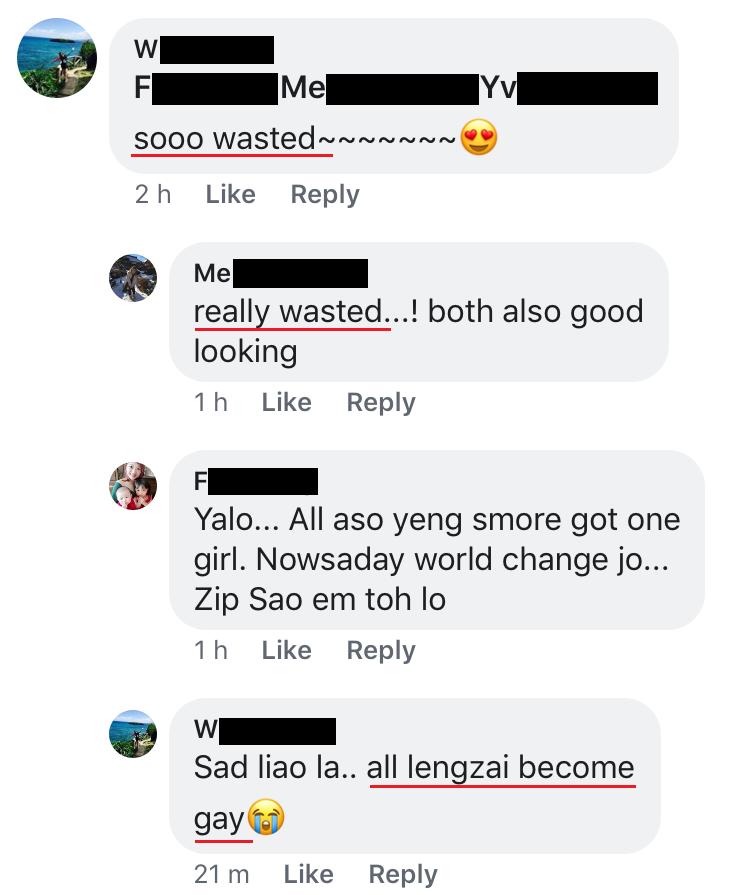The width and height of the screenshot is (743, 895).
Task: Open the profile picture beside the "really wasted" reply
Action: 133,277
